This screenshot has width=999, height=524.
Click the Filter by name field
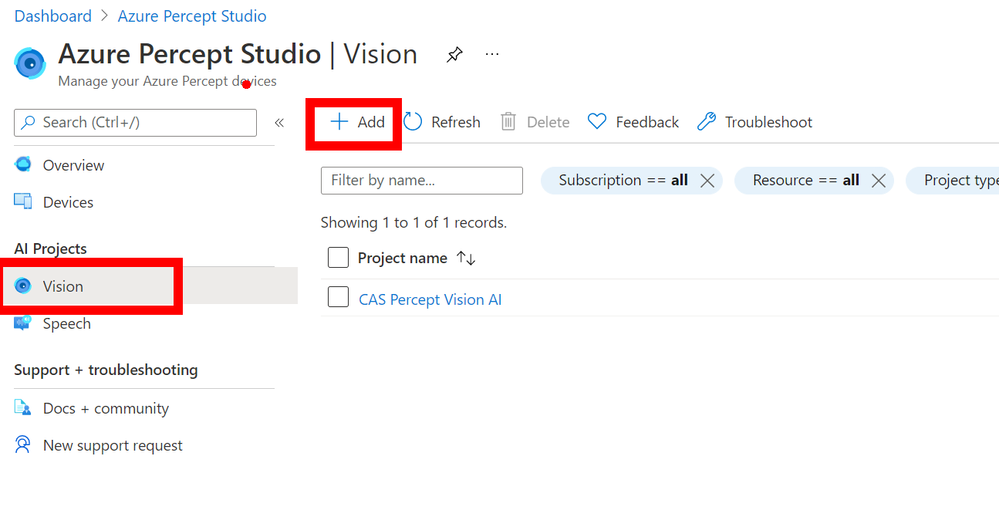[x=421, y=181]
